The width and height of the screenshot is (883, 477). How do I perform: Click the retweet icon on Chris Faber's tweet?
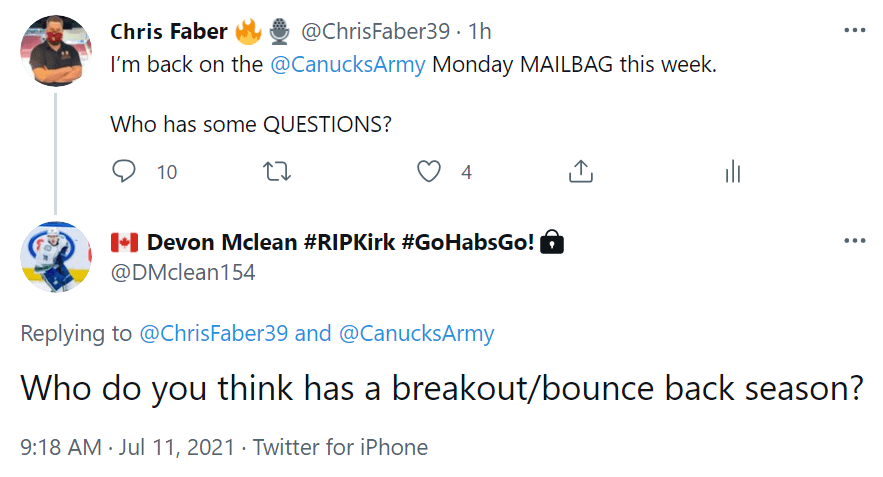coord(276,172)
